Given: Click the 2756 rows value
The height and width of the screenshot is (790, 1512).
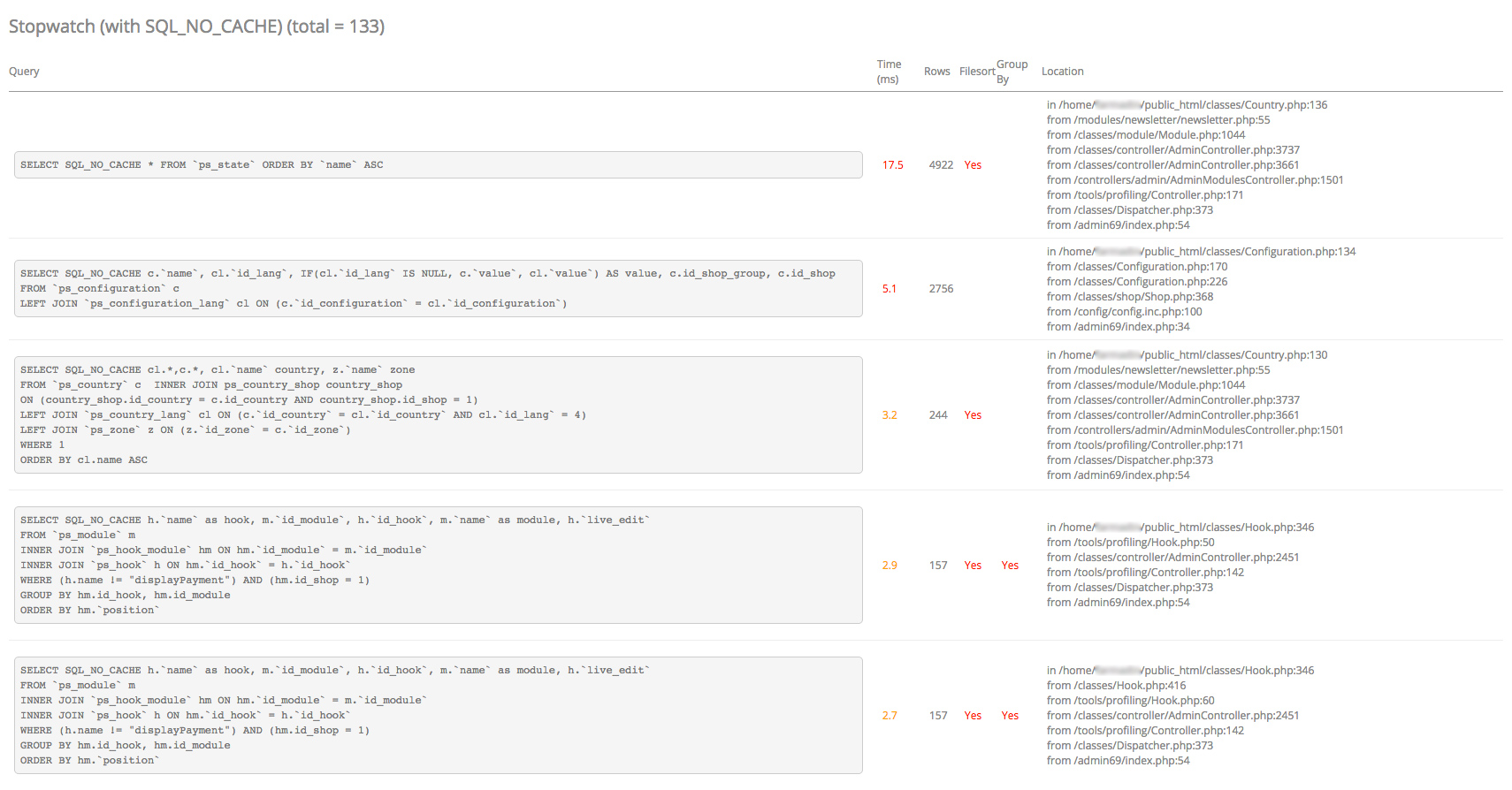Looking at the screenshot, I should point(941,289).
